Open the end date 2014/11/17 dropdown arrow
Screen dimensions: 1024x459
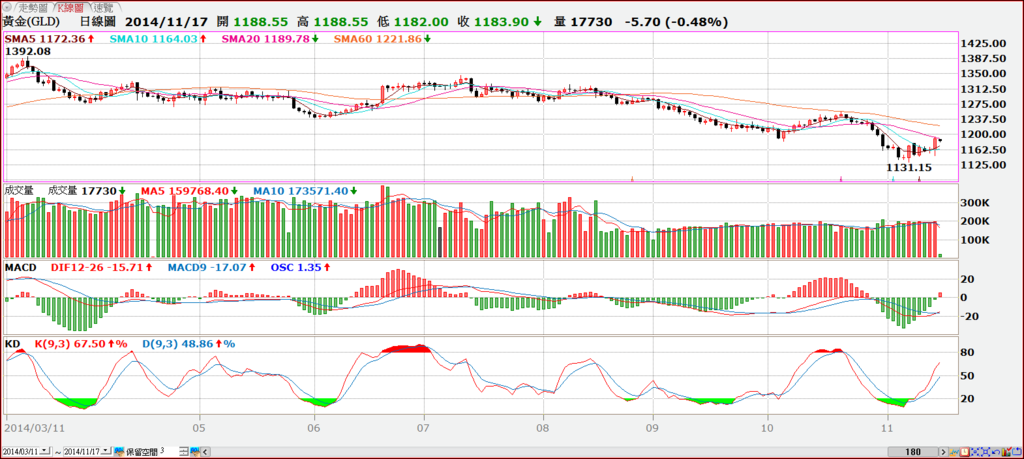106,451
